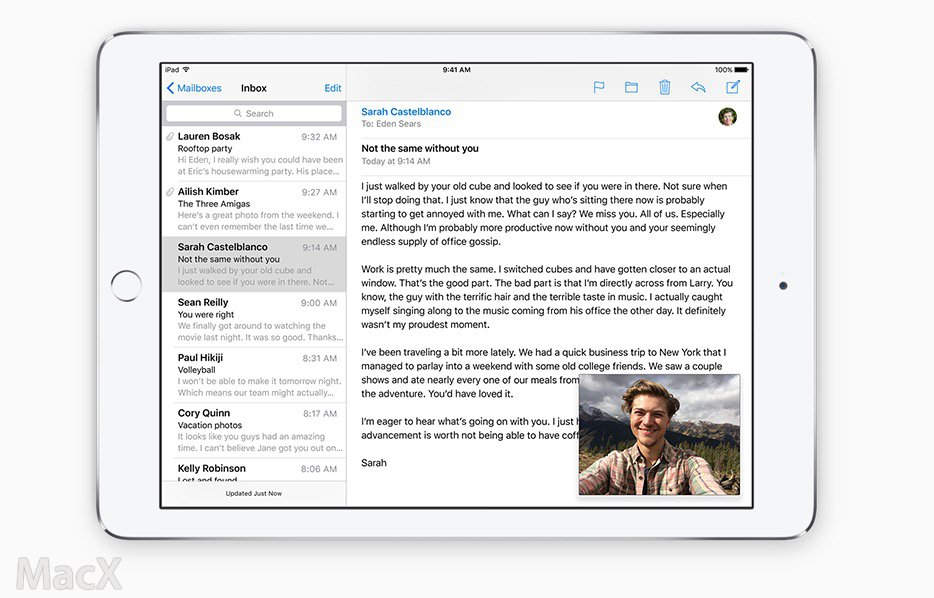The height and width of the screenshot is (598, 934).
Task: Delete message with the trash icon
Action: pos(665,88)
